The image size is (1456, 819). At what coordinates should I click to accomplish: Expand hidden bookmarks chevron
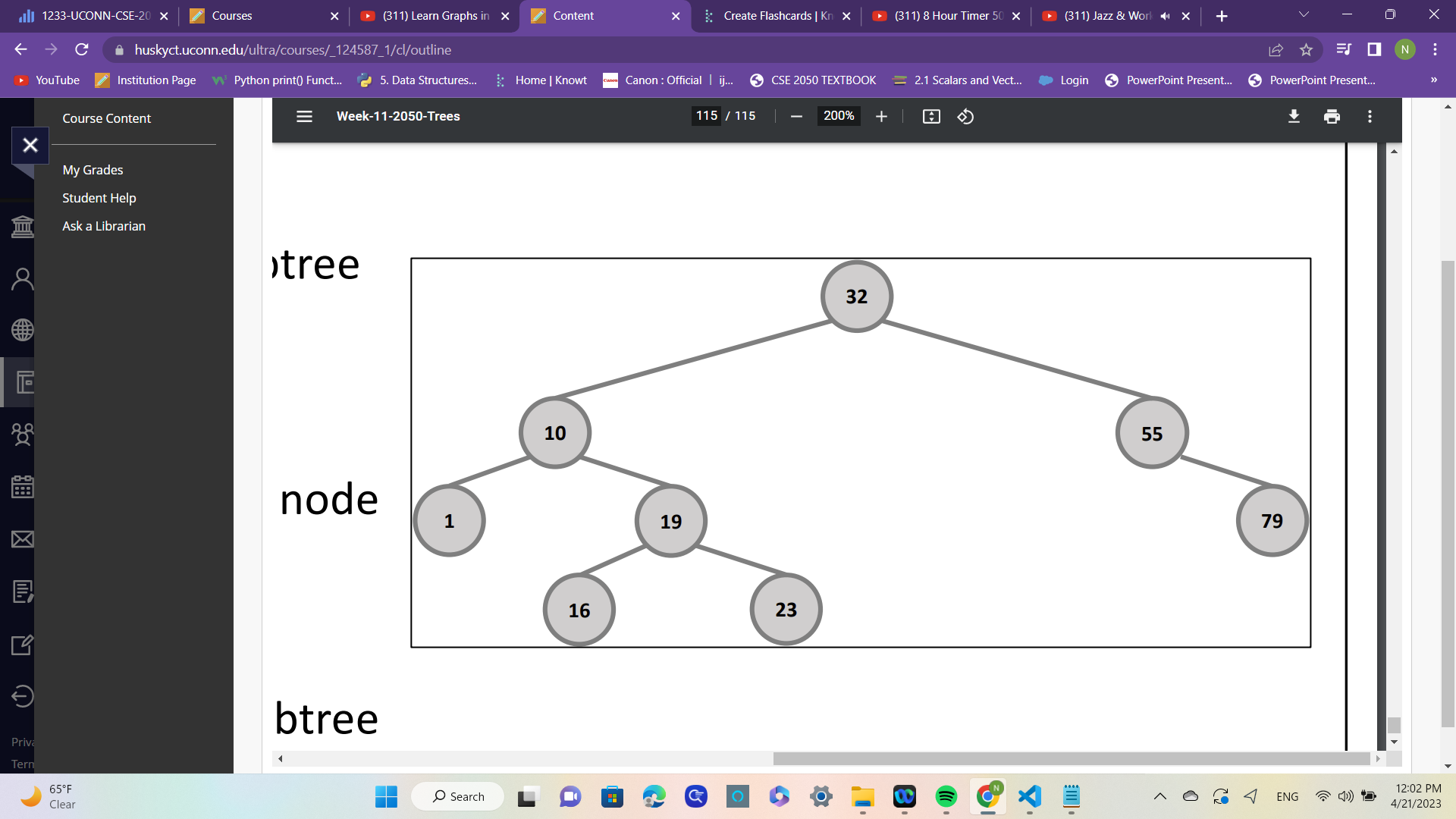click(x=1433, y=80)
